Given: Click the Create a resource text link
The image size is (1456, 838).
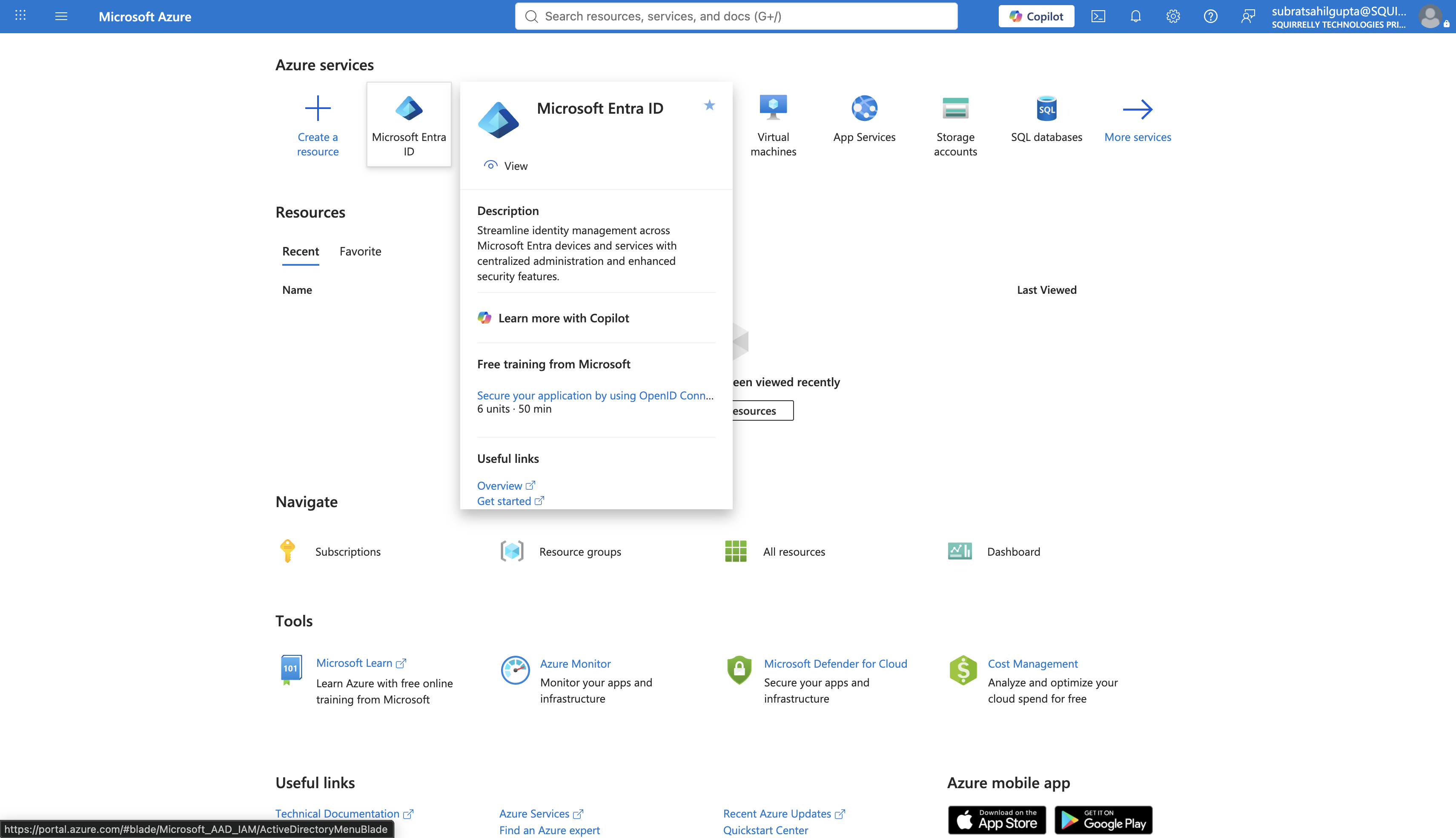Looking at the screenshot, I should (x=318, y=144).
